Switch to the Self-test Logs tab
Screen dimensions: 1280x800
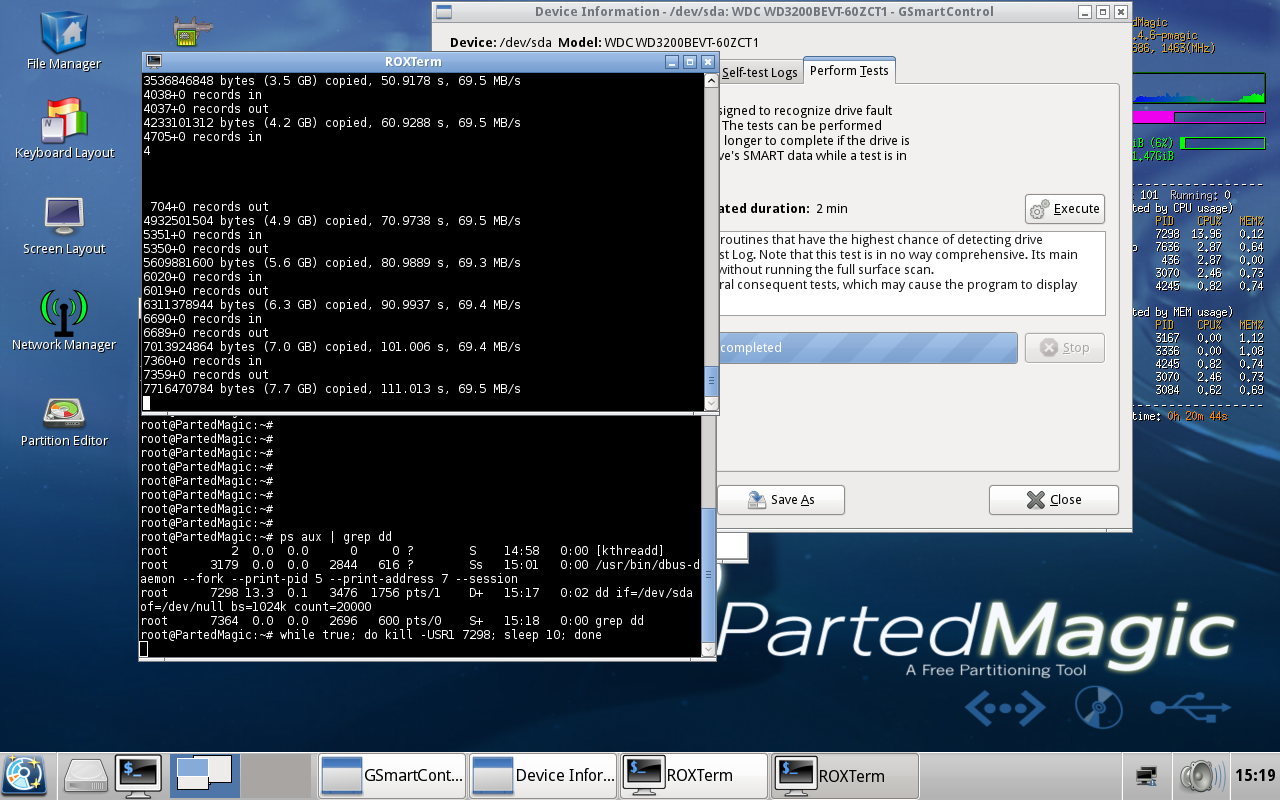759,72
